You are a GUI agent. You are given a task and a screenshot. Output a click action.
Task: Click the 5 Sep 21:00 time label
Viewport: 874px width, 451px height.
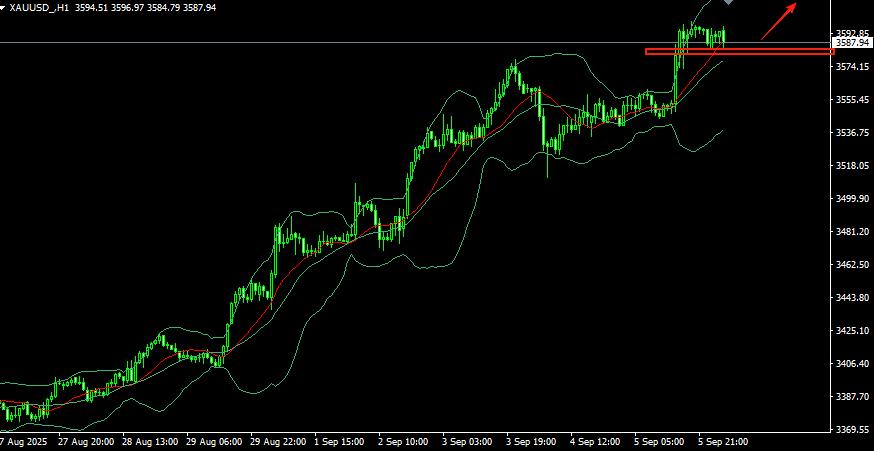click(722, 441)
